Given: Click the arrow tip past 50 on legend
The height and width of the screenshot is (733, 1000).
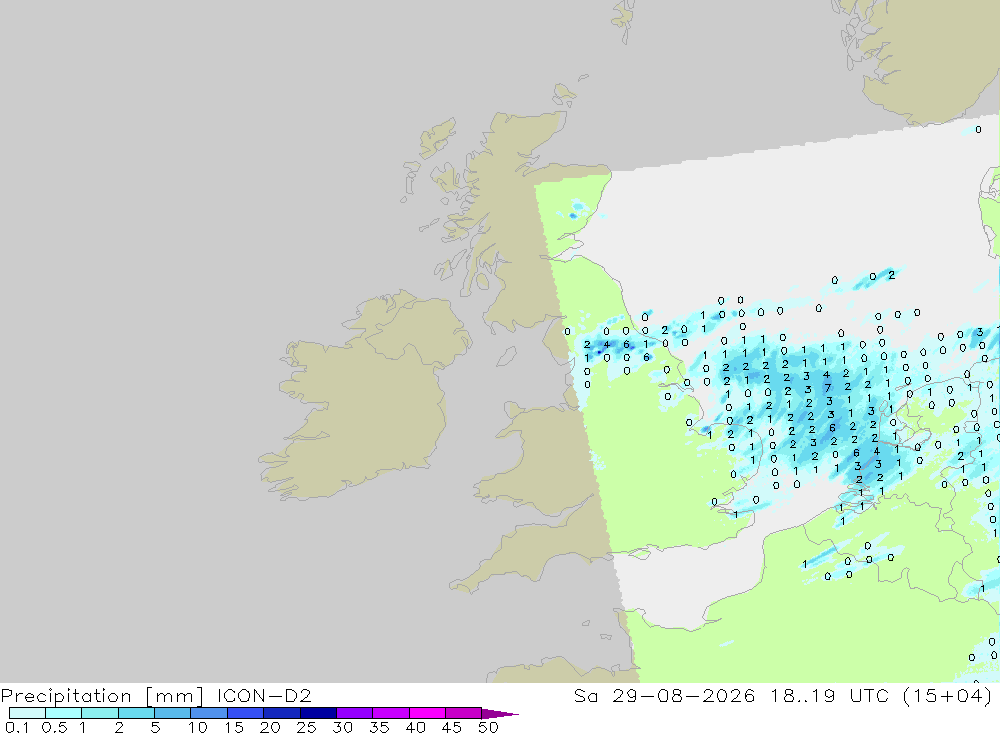Looking at the screenshot, I should pos(501,714).
